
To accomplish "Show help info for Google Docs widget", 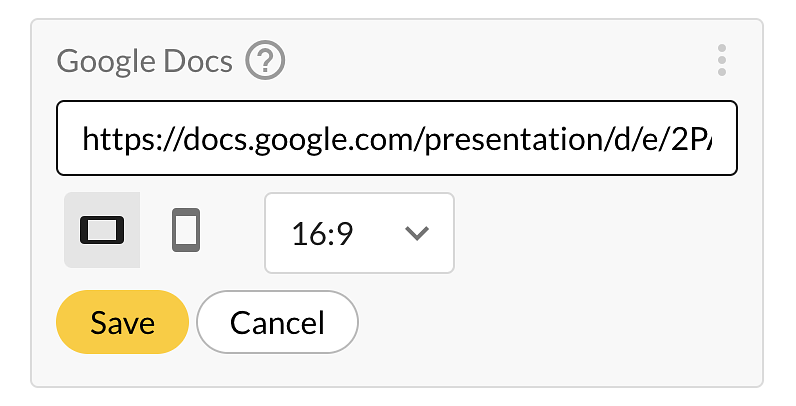I will point(265,60).
